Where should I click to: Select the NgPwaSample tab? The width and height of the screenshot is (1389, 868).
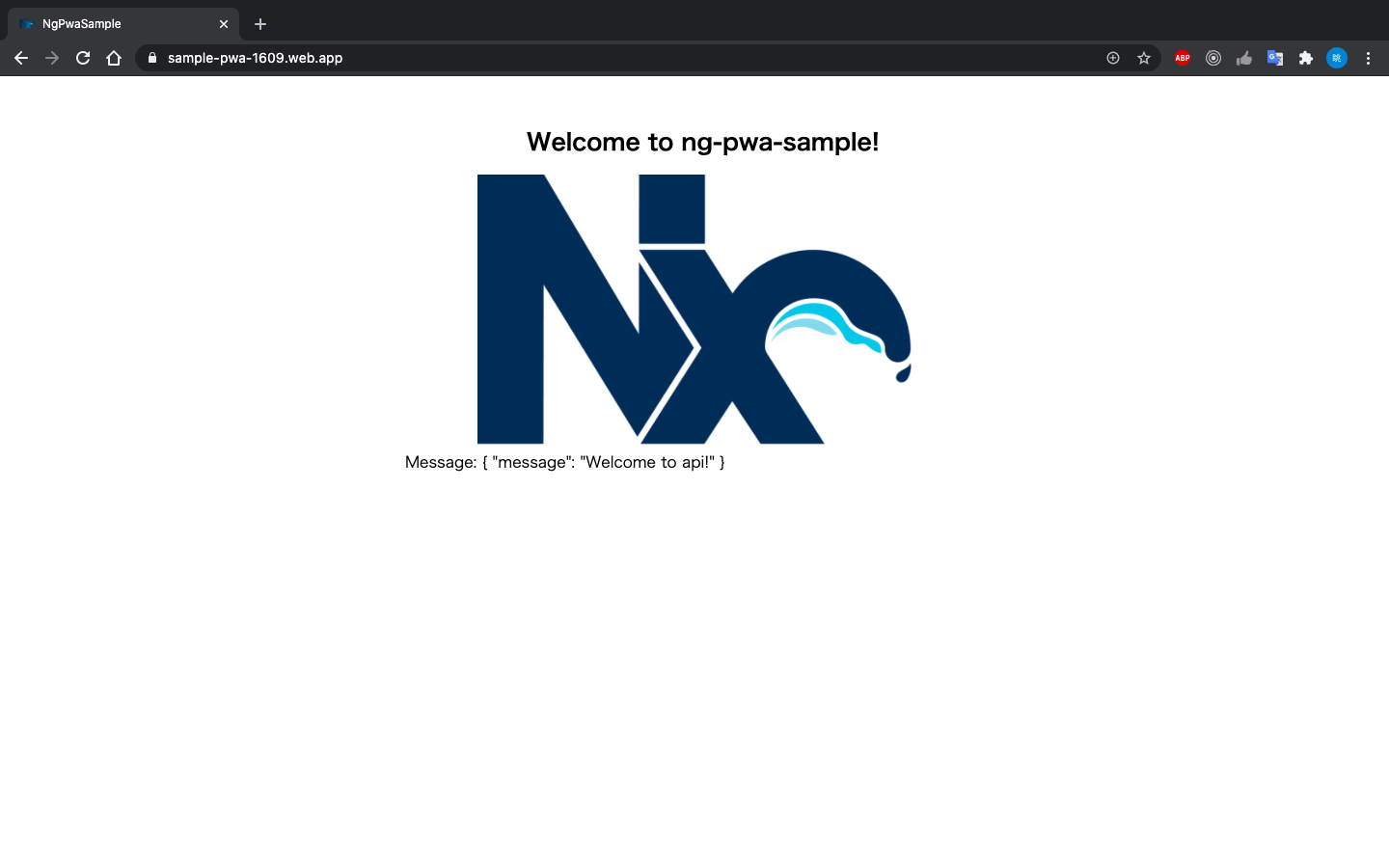[x=123, y=24]
